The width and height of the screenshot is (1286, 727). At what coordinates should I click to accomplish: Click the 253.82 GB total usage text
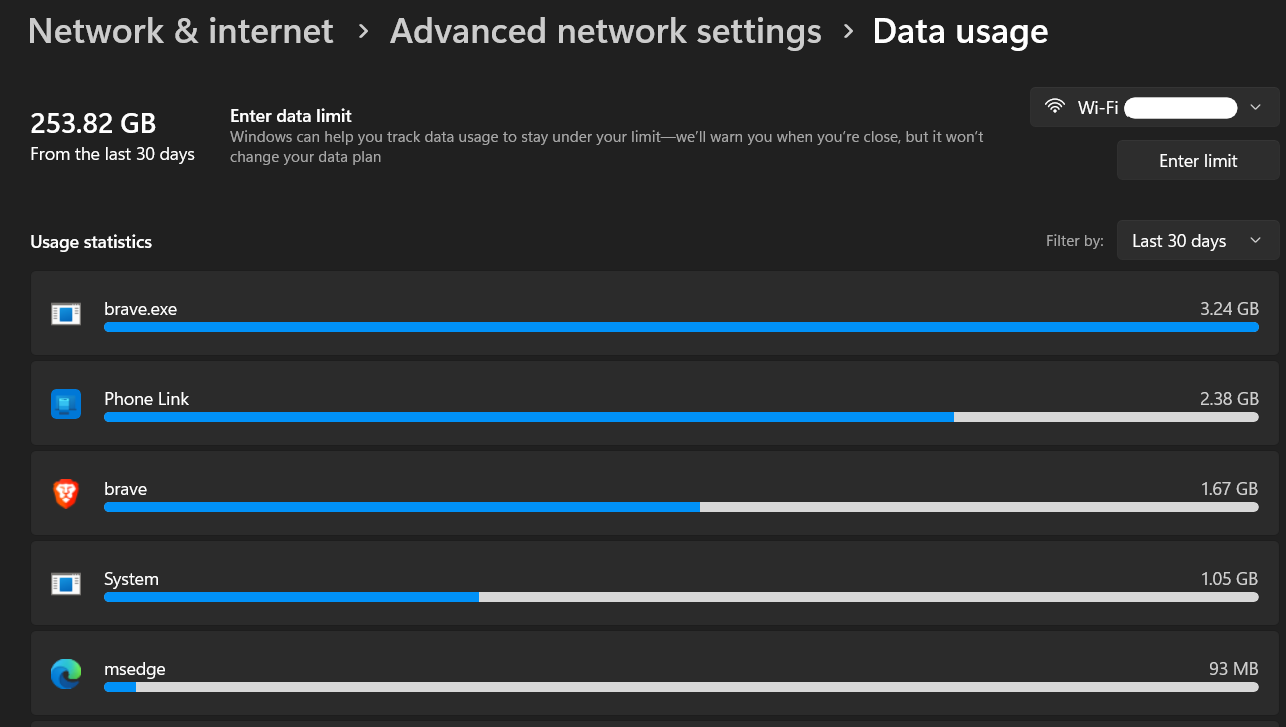pyautogui.click(x=93, y=124)
